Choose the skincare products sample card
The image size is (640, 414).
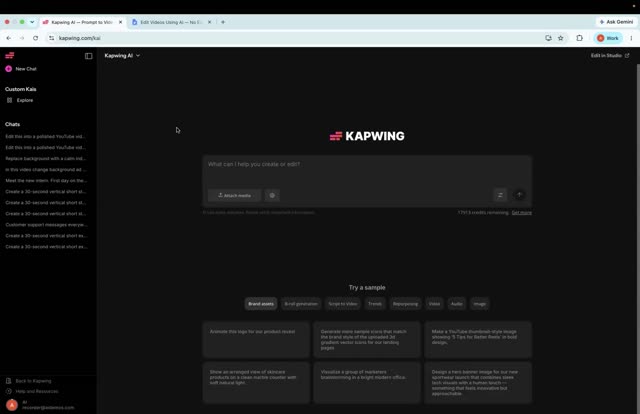[x=256, y=383]
